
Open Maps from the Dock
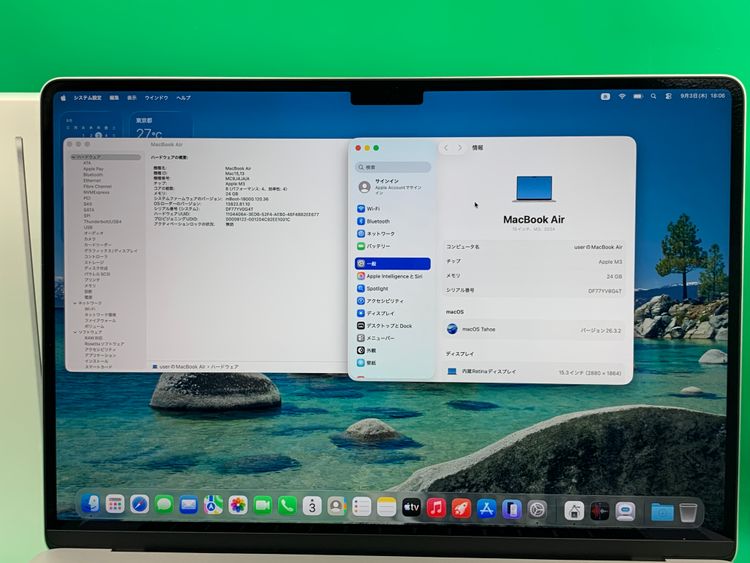click(213, 506)
